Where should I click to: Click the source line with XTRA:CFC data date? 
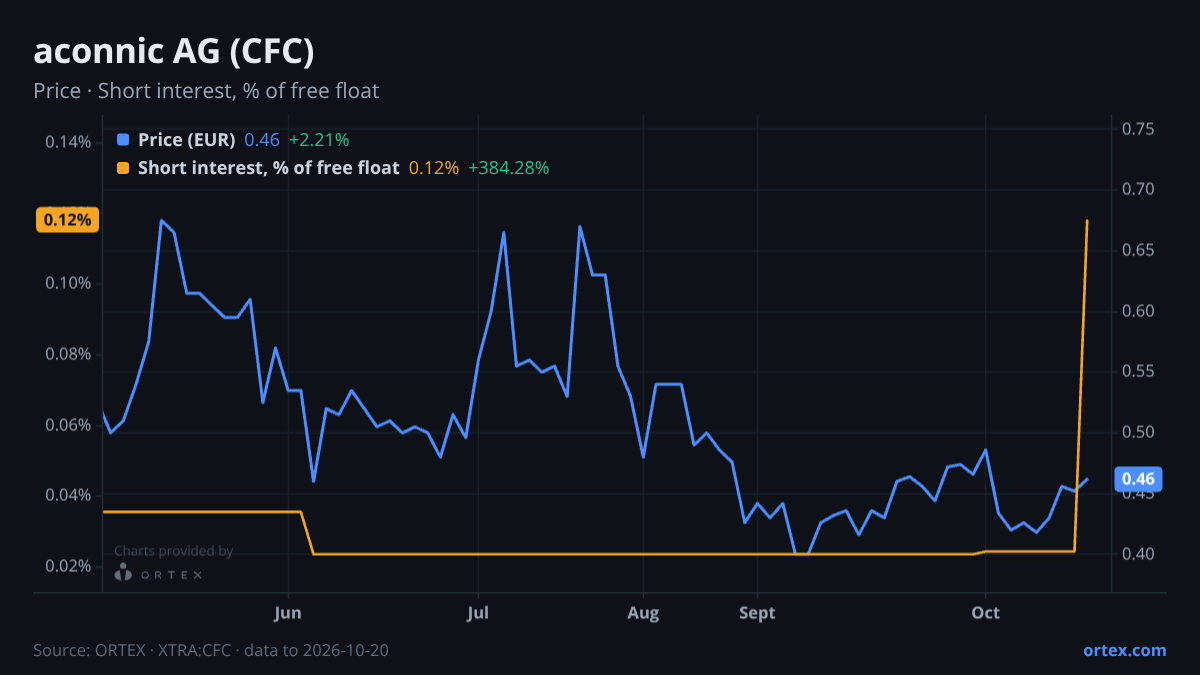coord(211,650)
